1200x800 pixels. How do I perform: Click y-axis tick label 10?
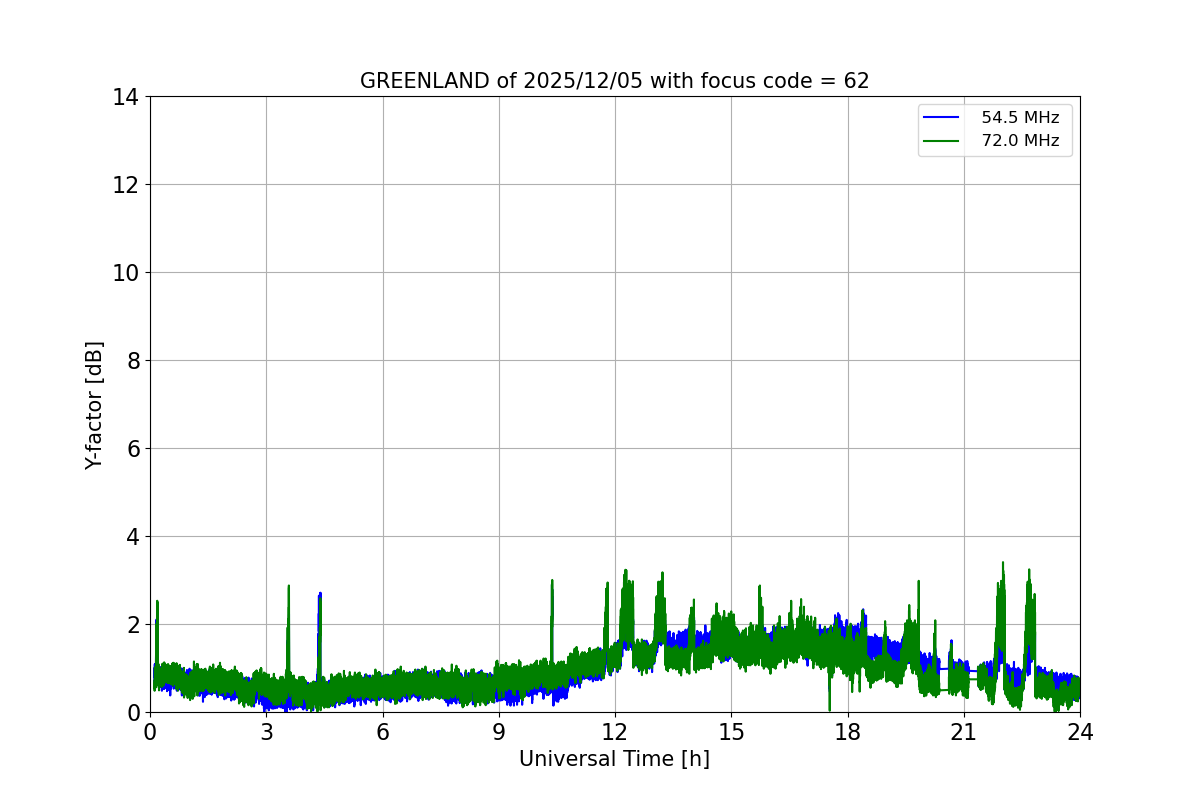coord(126,273)
